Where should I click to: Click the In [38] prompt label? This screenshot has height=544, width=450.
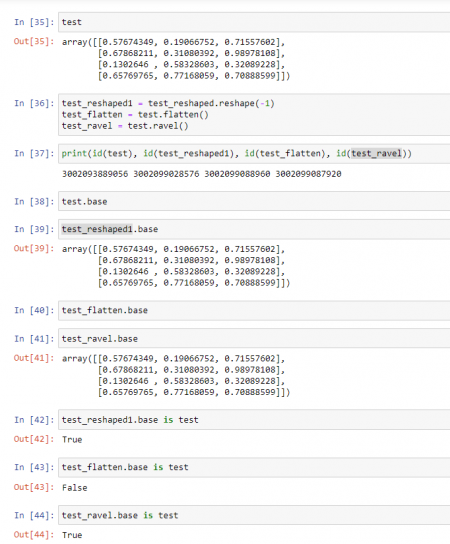(x=34, y=202)
